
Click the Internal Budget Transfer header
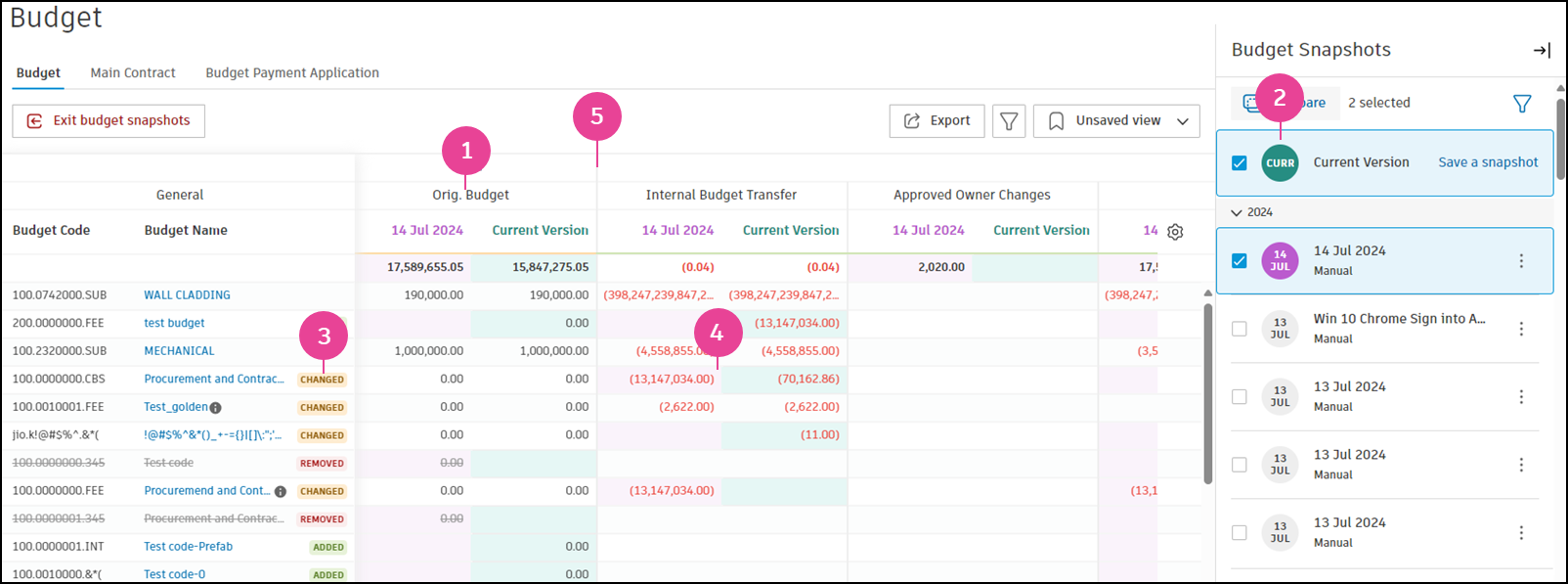tap(720, 196)
